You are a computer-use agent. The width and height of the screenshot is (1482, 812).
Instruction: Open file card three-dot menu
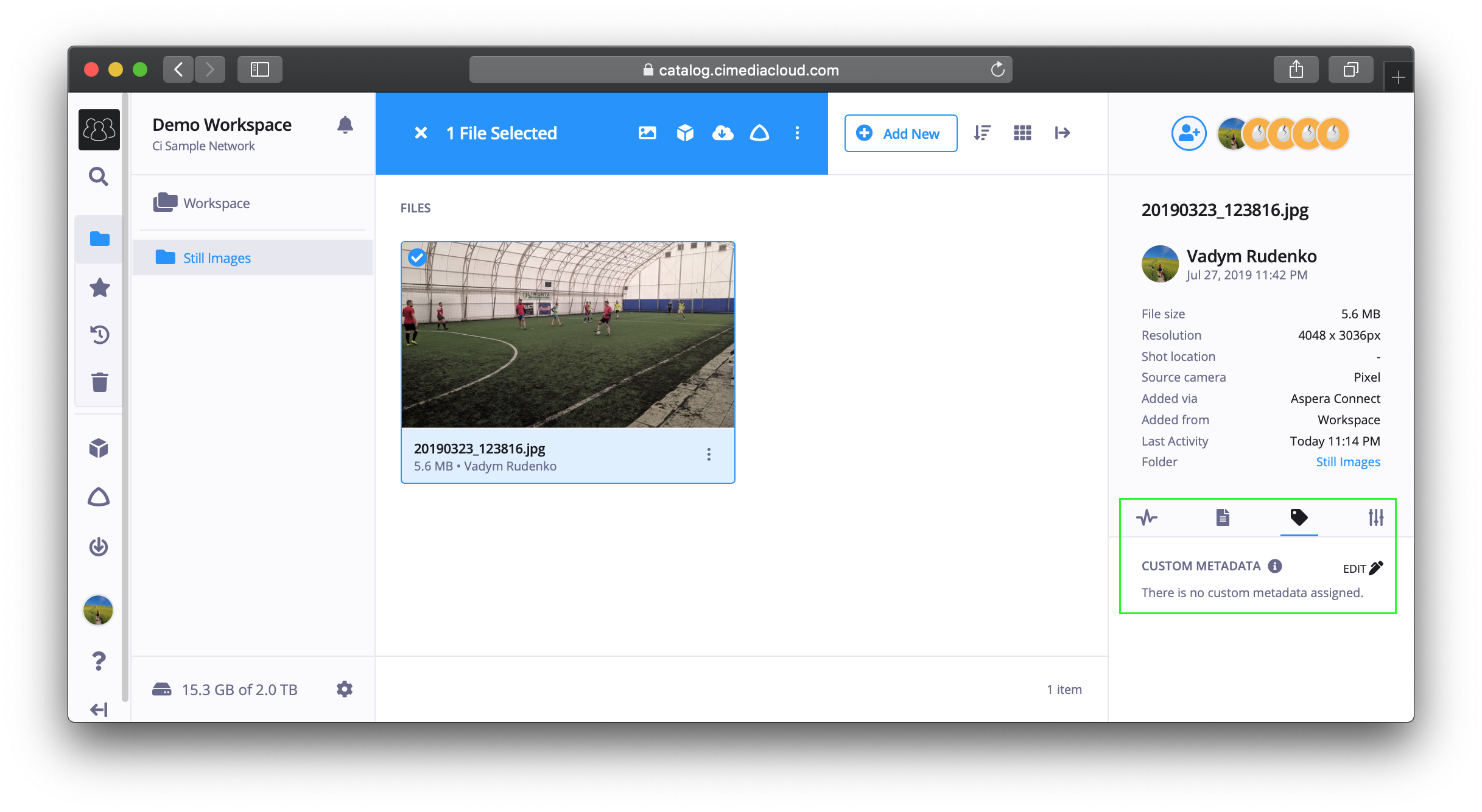709,455
